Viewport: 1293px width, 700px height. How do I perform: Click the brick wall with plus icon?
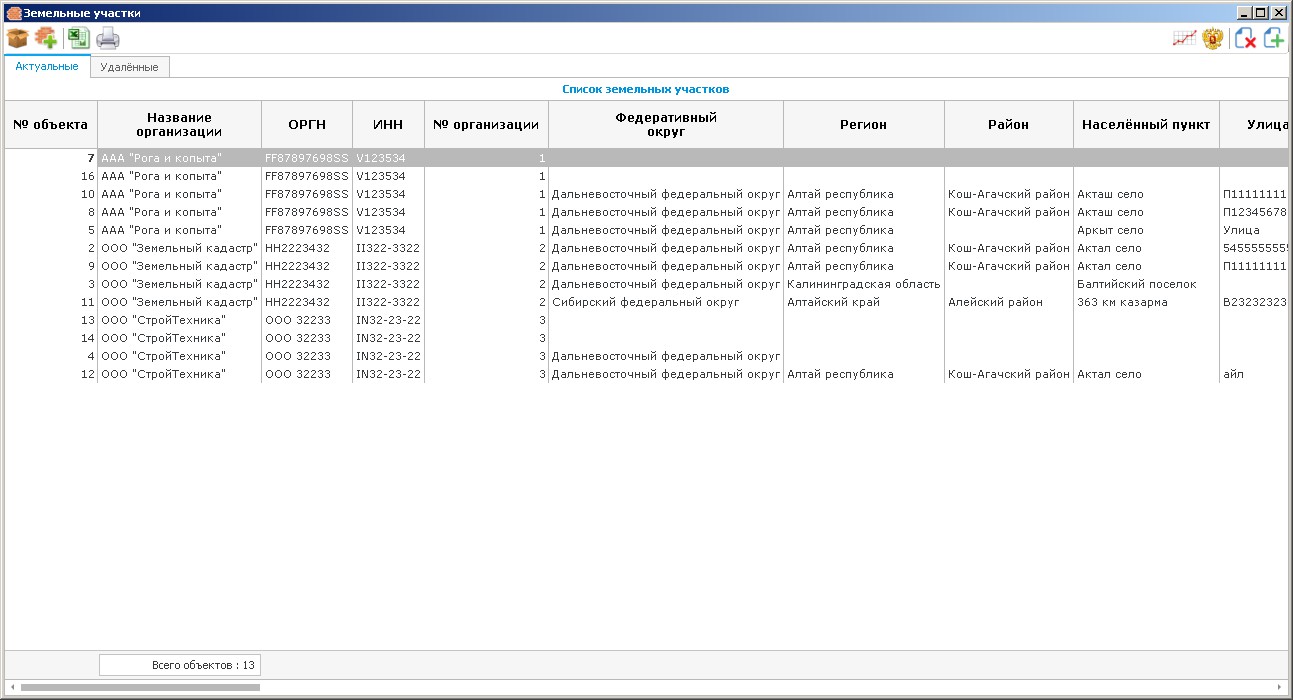coord(46,39)
